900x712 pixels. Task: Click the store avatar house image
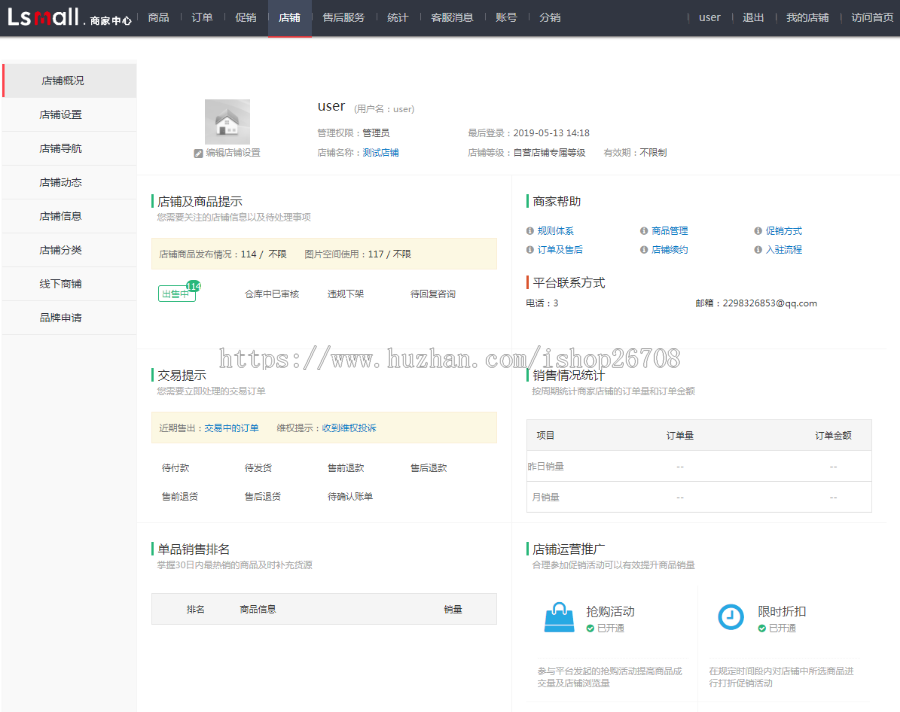pos(227,121)
